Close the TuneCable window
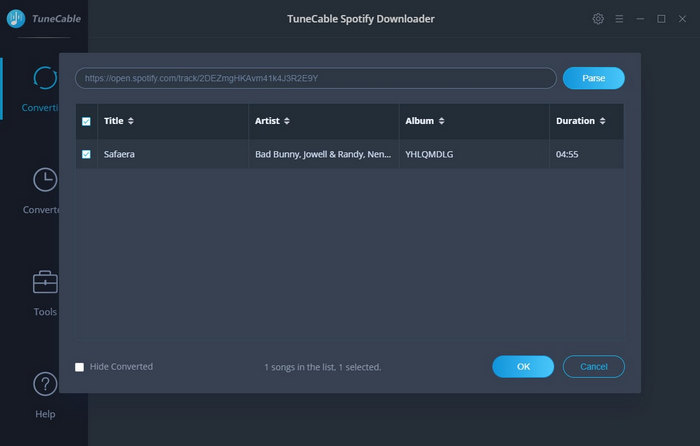The height and width of the screenshot is (446, 700). click(x=682, y=19)
